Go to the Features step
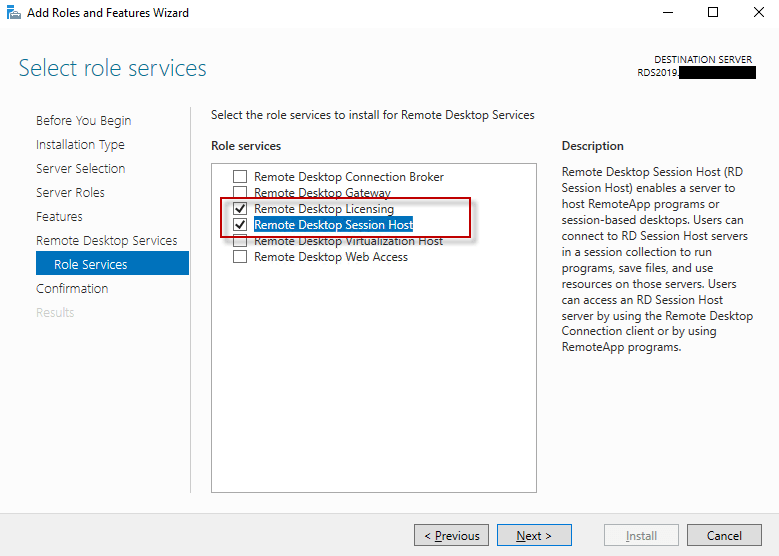 (59, 217)
